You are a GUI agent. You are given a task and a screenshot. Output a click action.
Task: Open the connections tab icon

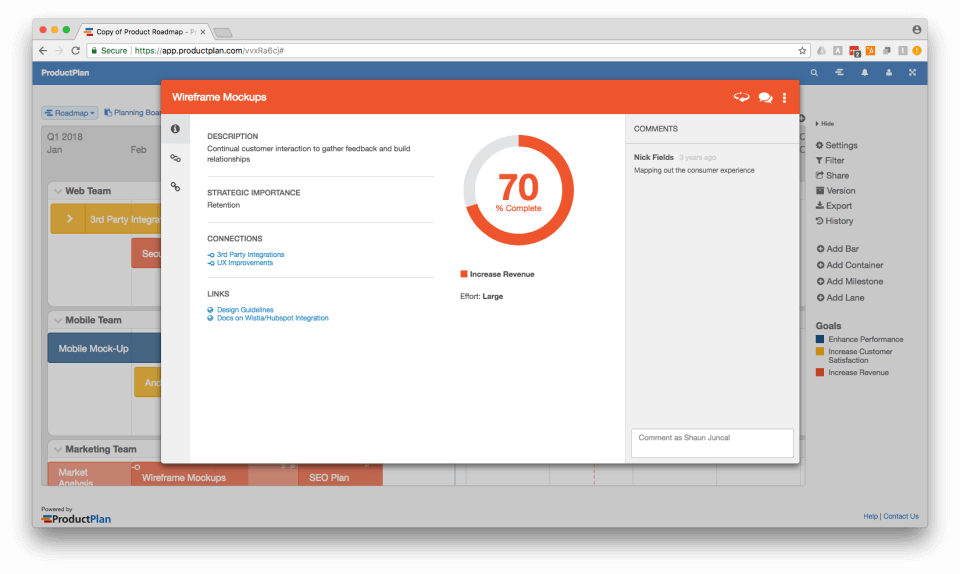pos(175,158)
